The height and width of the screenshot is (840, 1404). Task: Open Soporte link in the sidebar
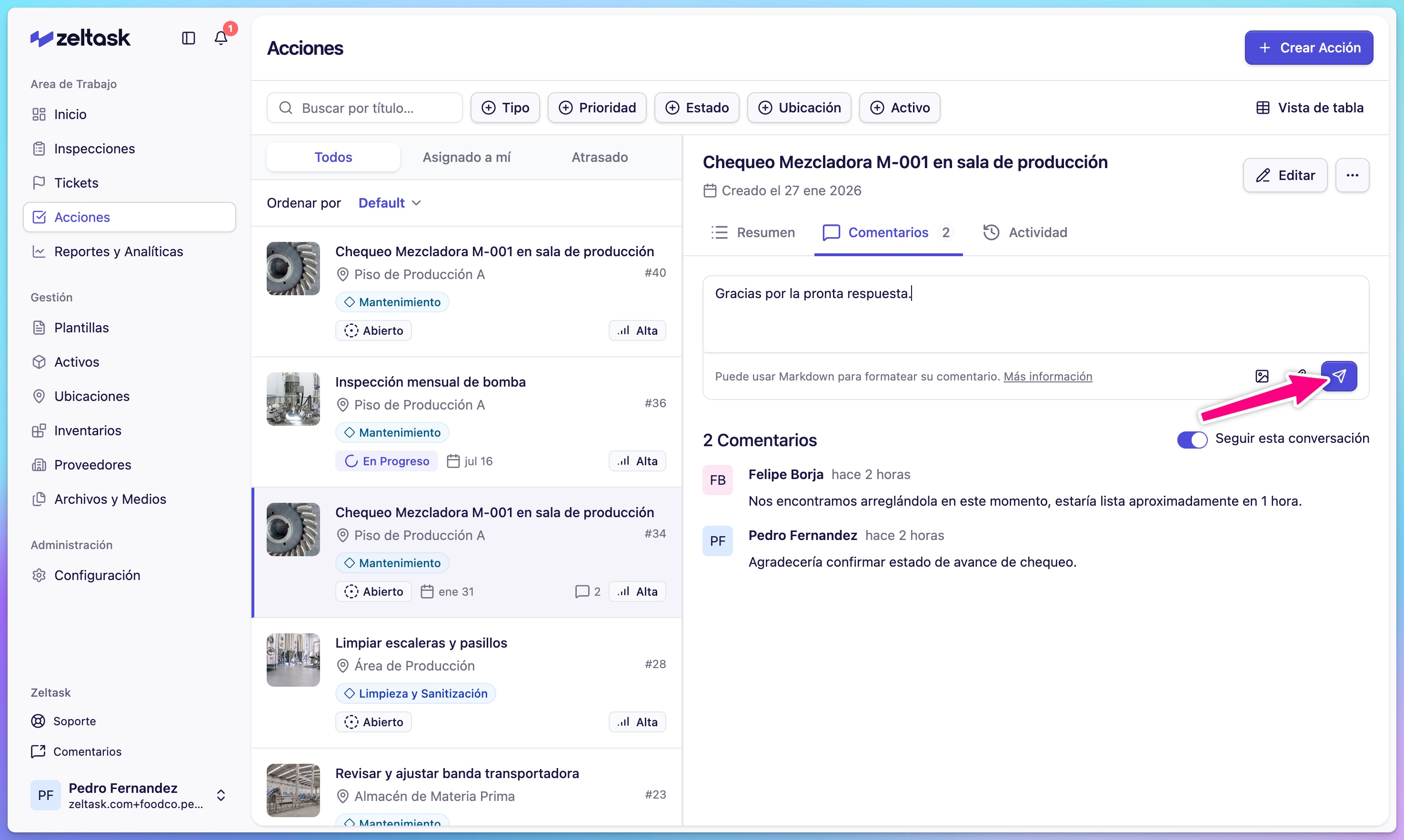coord(63,721)
